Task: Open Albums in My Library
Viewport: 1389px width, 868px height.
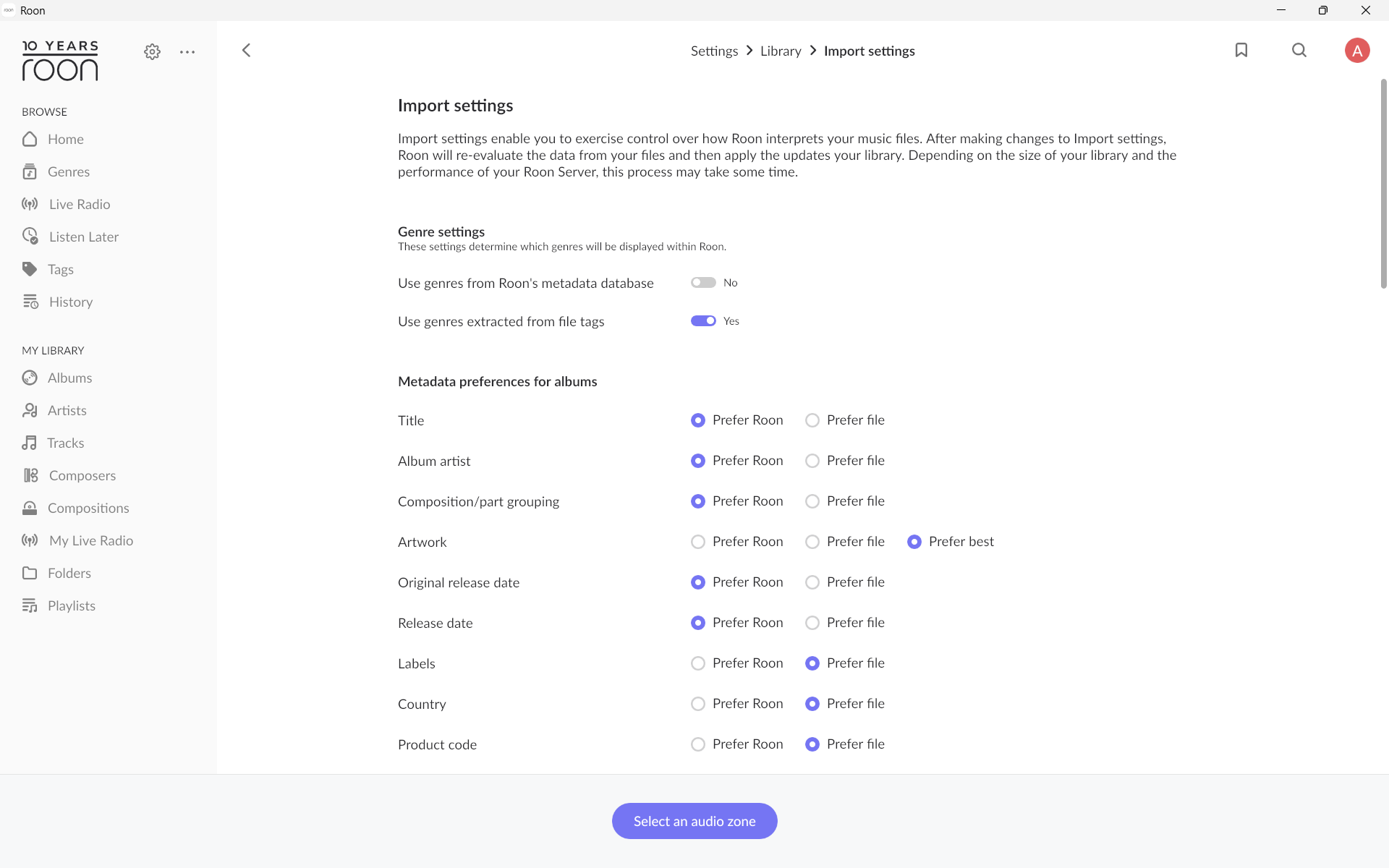Action: 70,378
